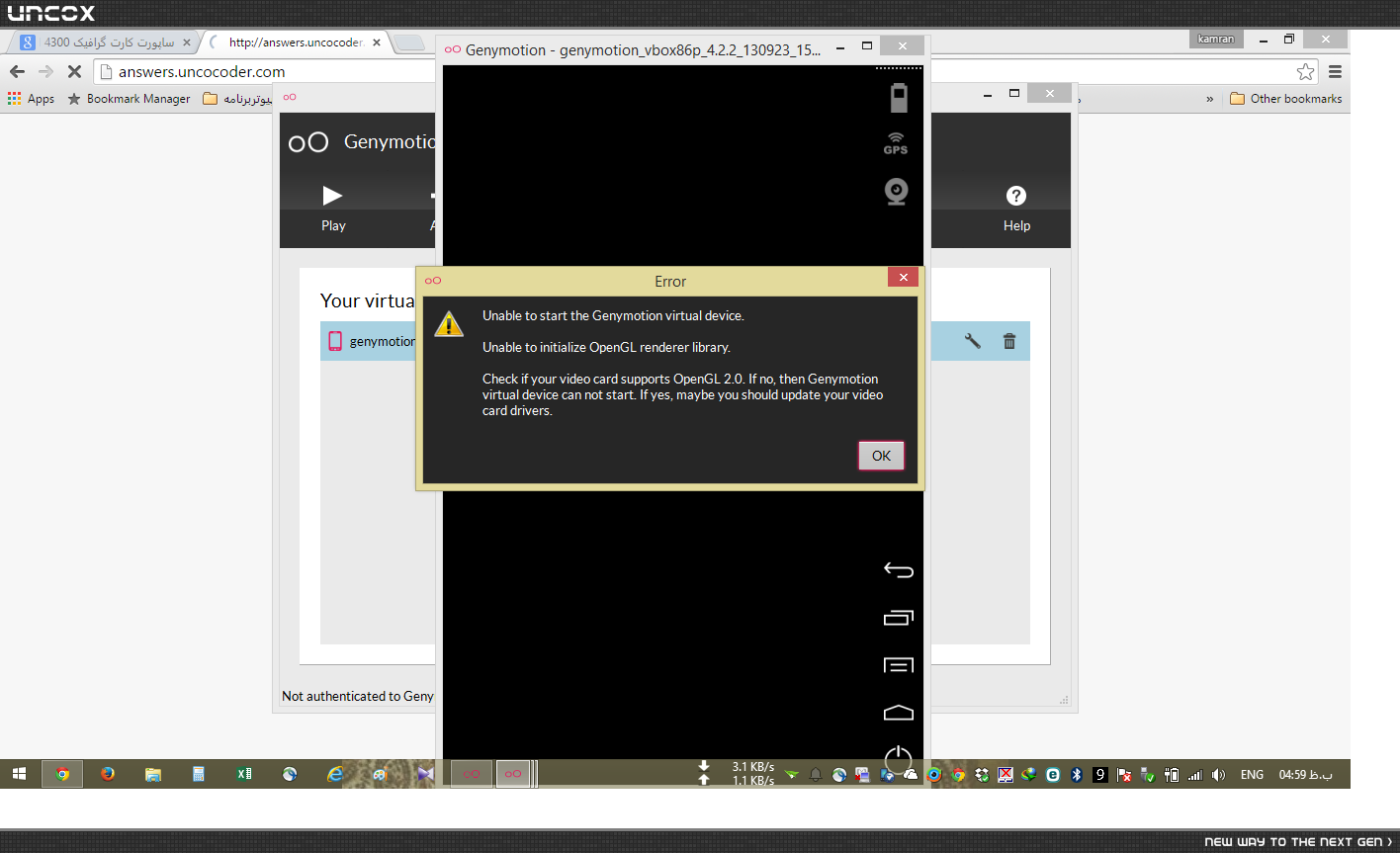Image resolution: width=1400 pixels, height=853 pixels.
Task: Open the GPS widget in the device sidebar
Action: coord(896,143)
